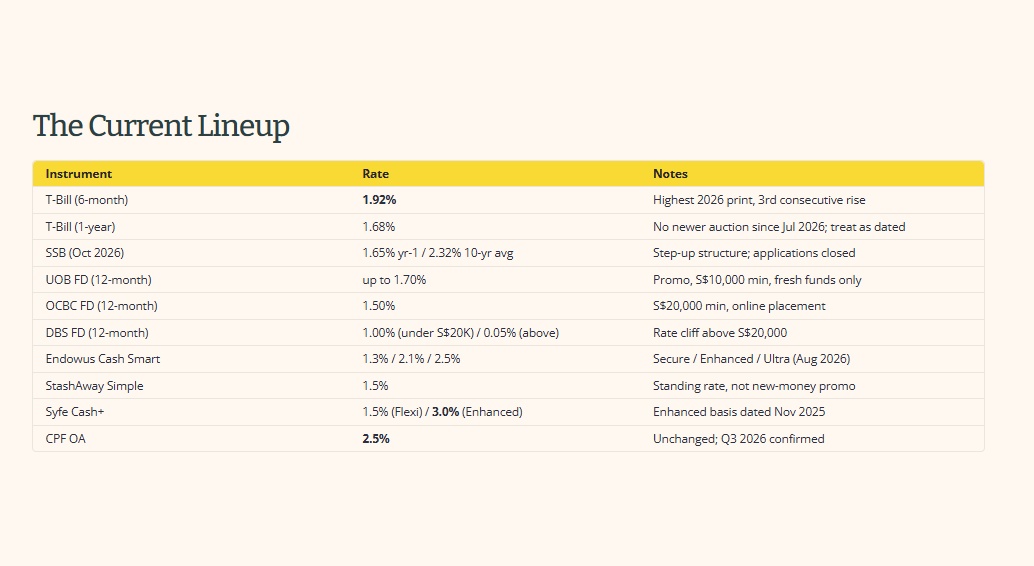Click the T-Bill (6-month) row label
The width and height of the screenshot is (1034, 566).
pyautogui.click(x=86, y=200)
